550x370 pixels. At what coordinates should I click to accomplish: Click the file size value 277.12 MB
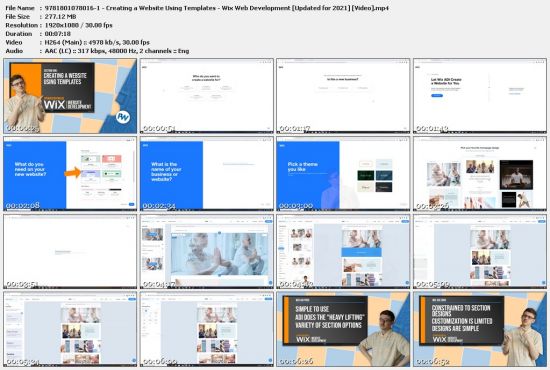(x=60, y=16)
